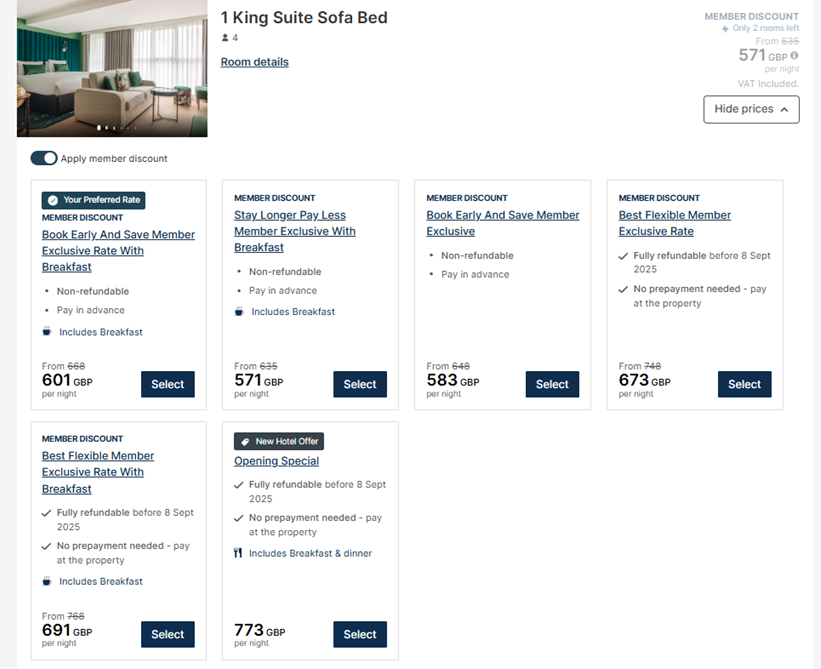Click the fork and knife dinner icon
The height and width of the screenshot is (669, 821).
(x=239, y=553)
